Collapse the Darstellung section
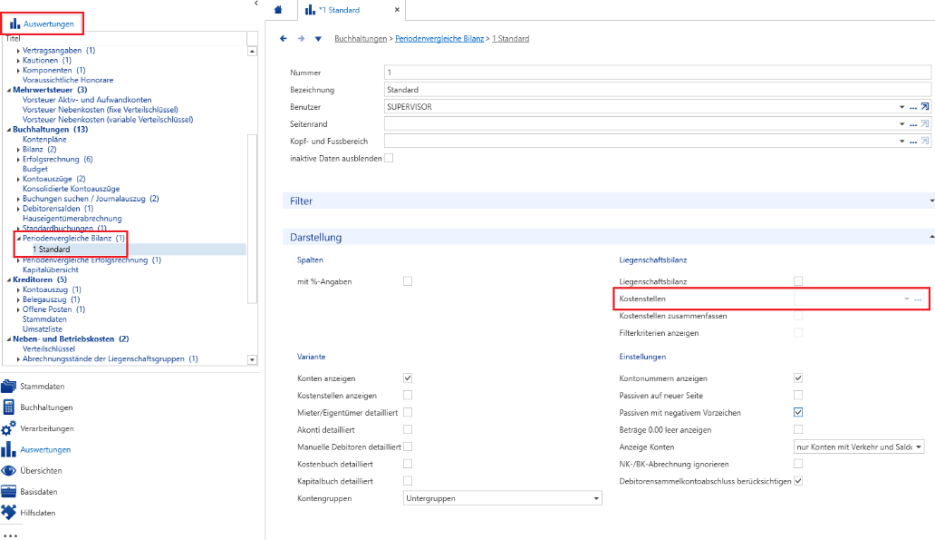 932,237
